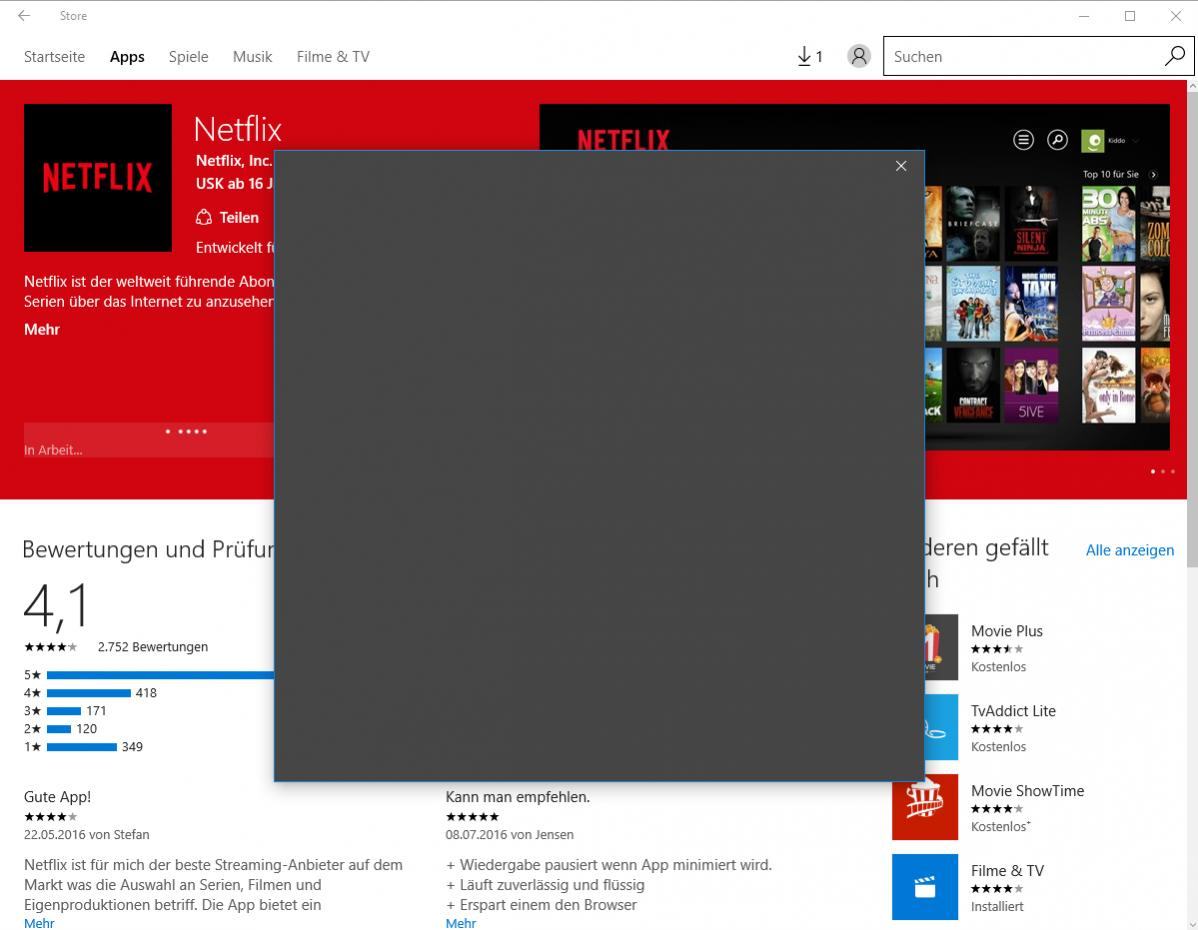Click the Gute App! review title
The image size is (1198, 930).
click(x=57, y=796)
